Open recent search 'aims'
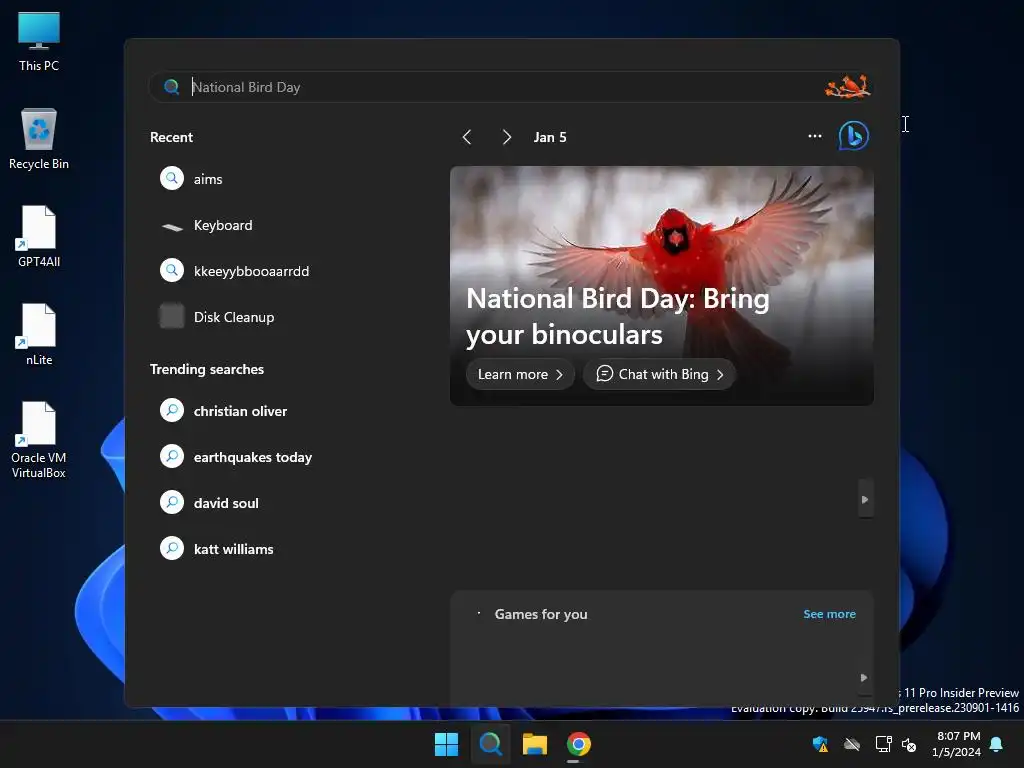 [208, 179]
